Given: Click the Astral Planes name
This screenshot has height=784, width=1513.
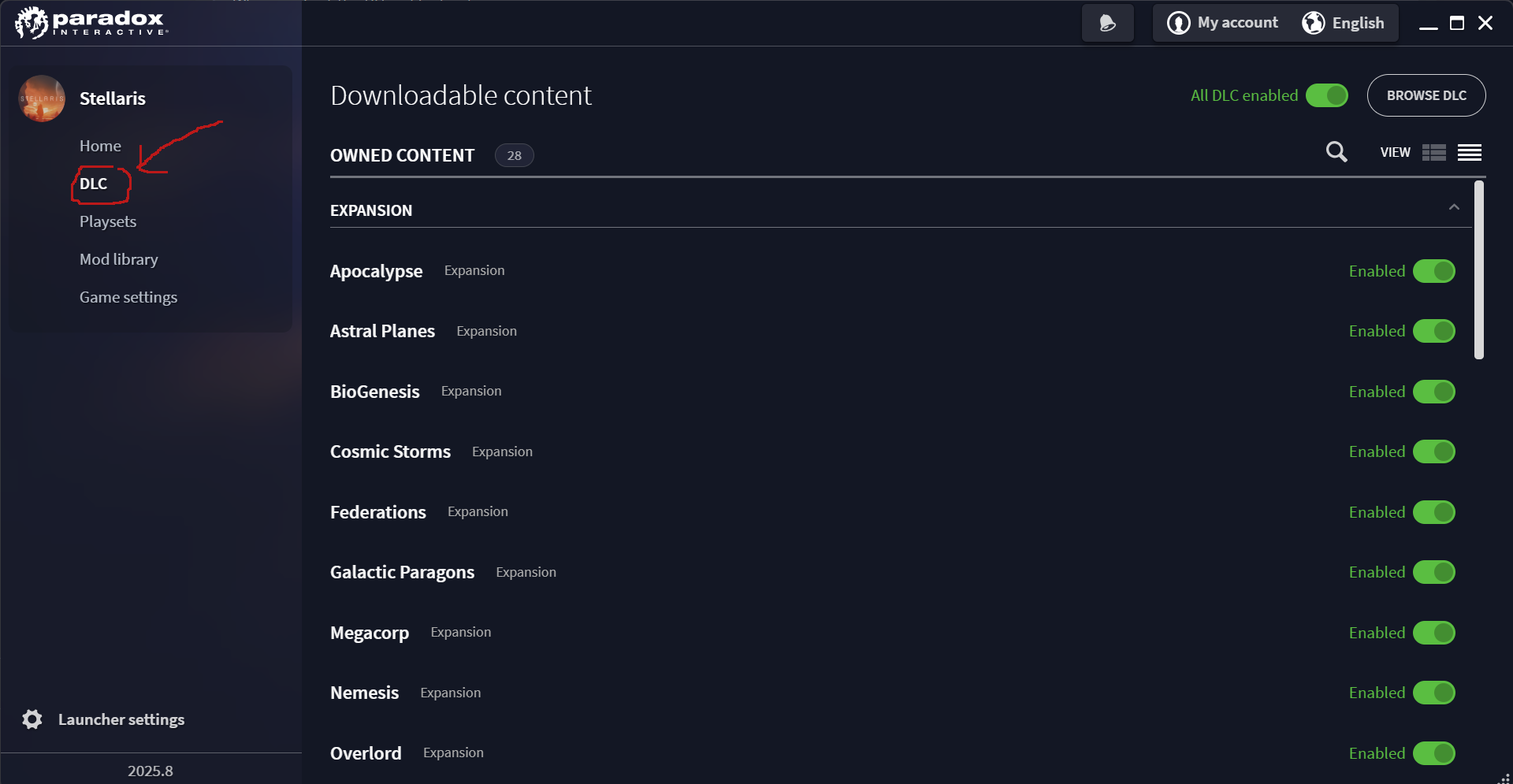Looking at the screenshot, I should pos(382,331).
